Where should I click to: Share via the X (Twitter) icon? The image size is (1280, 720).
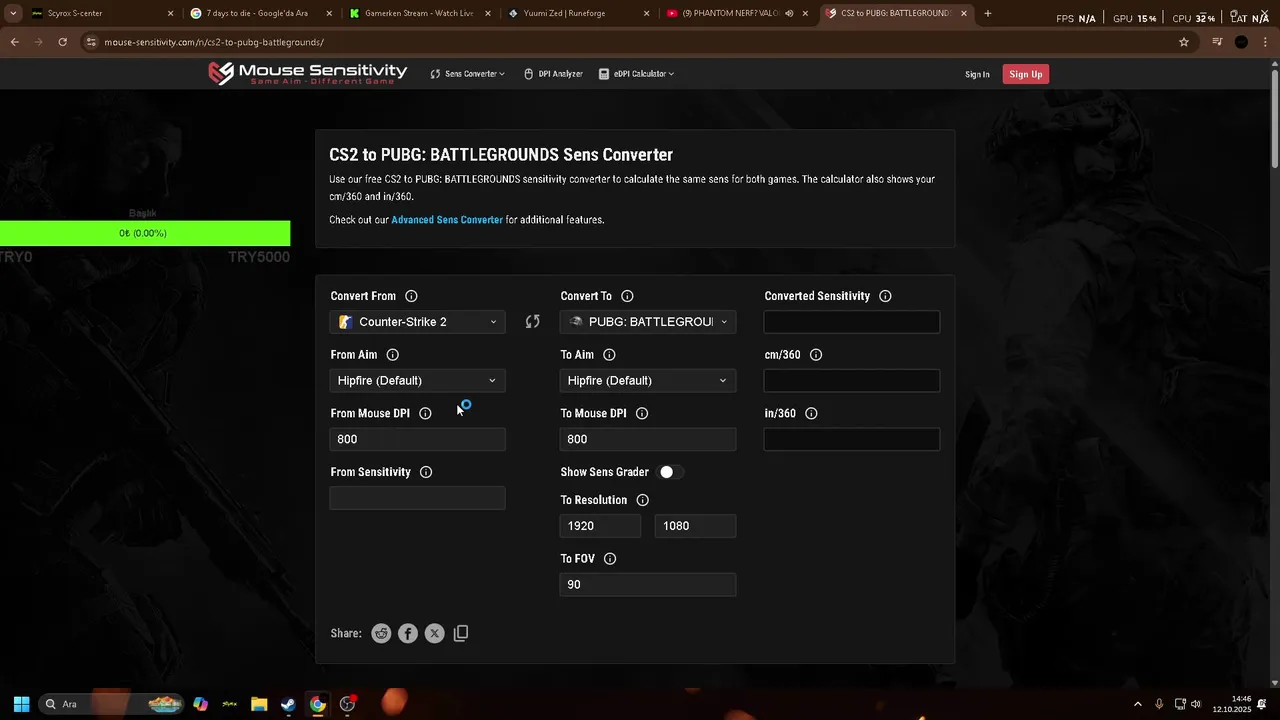tap(434, 633)
